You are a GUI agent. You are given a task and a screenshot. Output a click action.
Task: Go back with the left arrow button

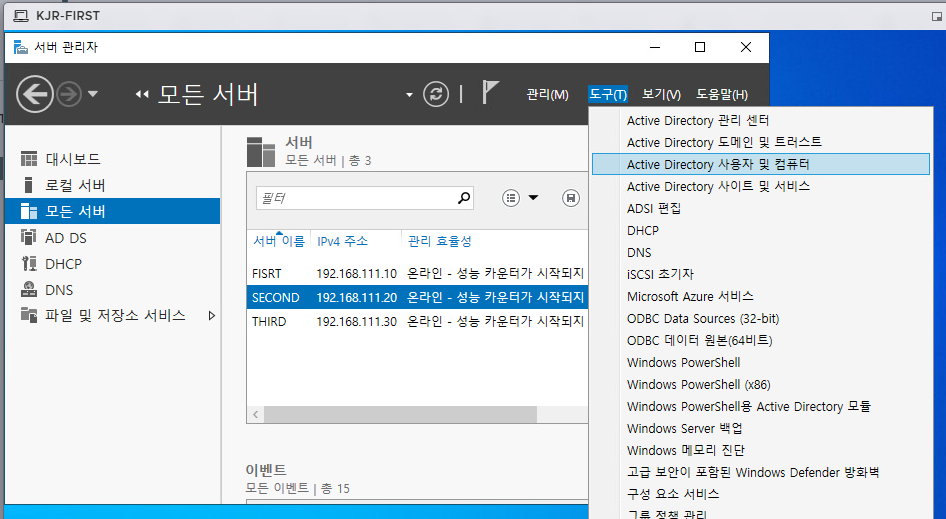[x=34, y=94]
